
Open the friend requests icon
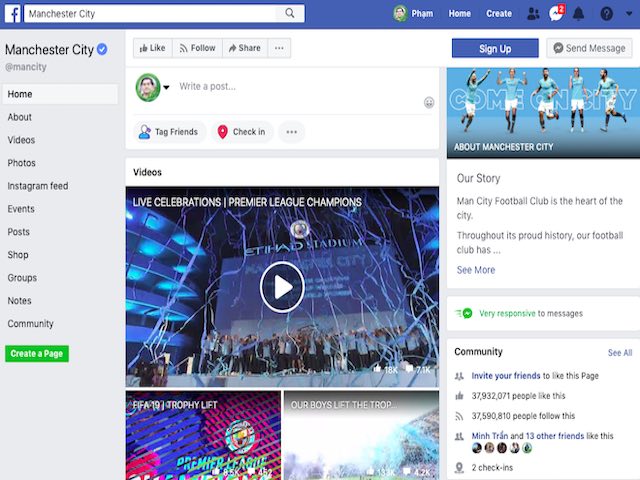click(x=533, y=14)
